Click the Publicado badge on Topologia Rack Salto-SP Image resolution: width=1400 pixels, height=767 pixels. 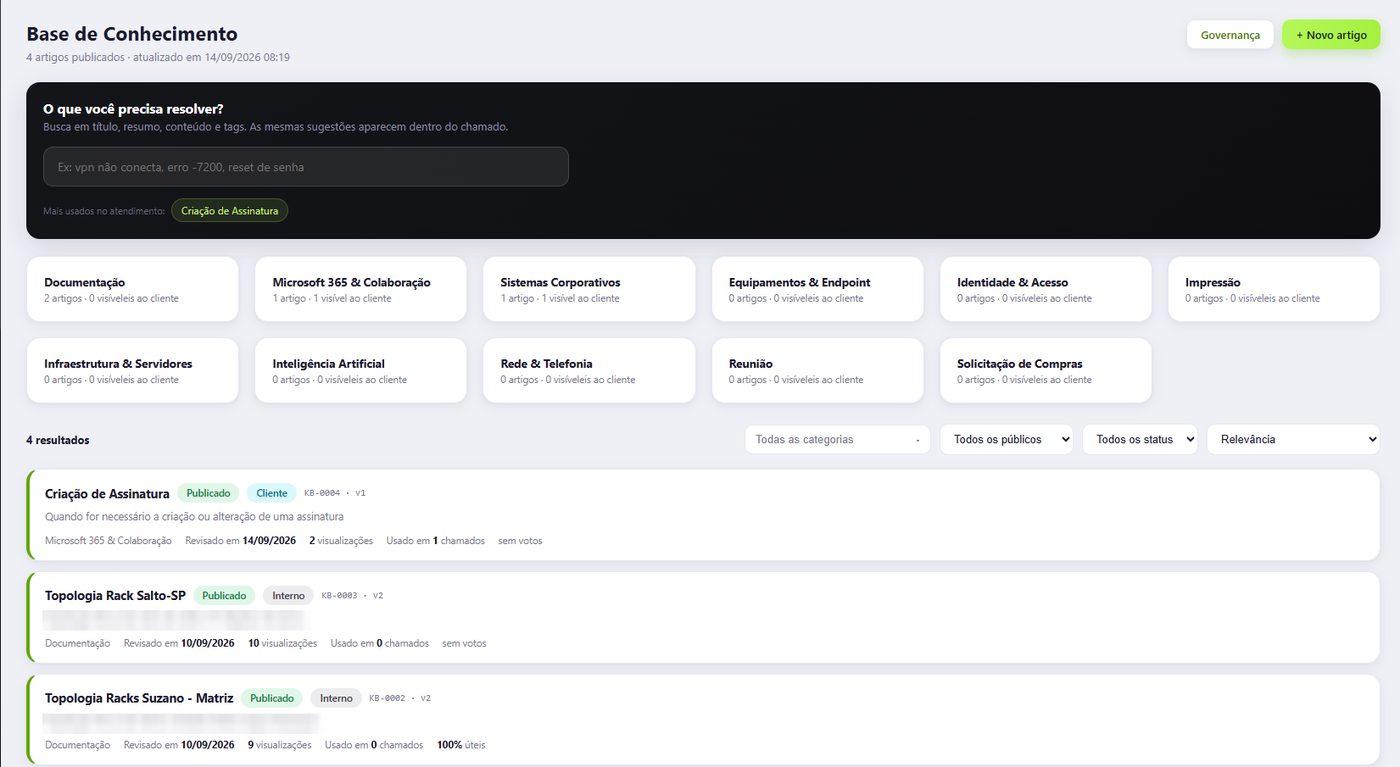(224, 595)
